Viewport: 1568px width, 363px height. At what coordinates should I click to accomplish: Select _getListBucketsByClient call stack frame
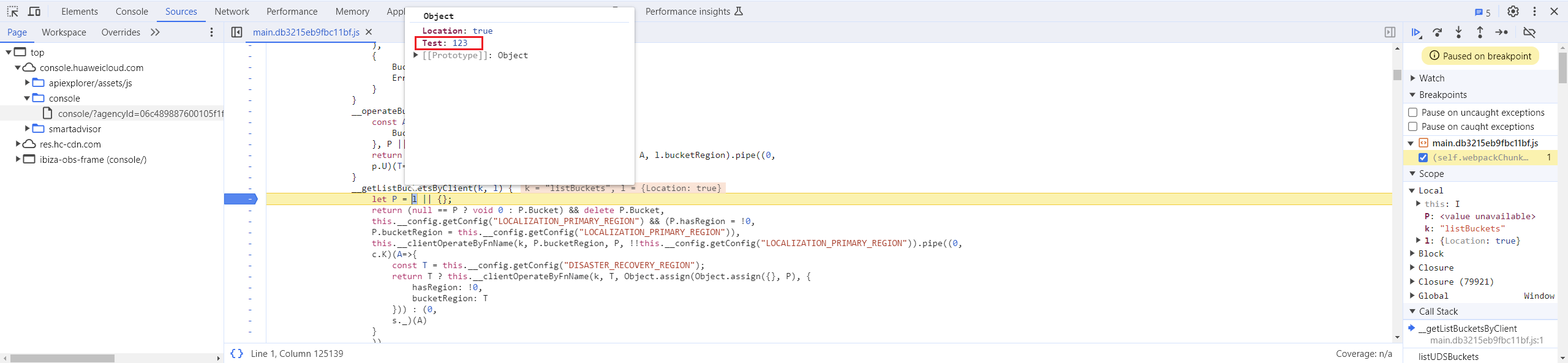pos(1468,329)
